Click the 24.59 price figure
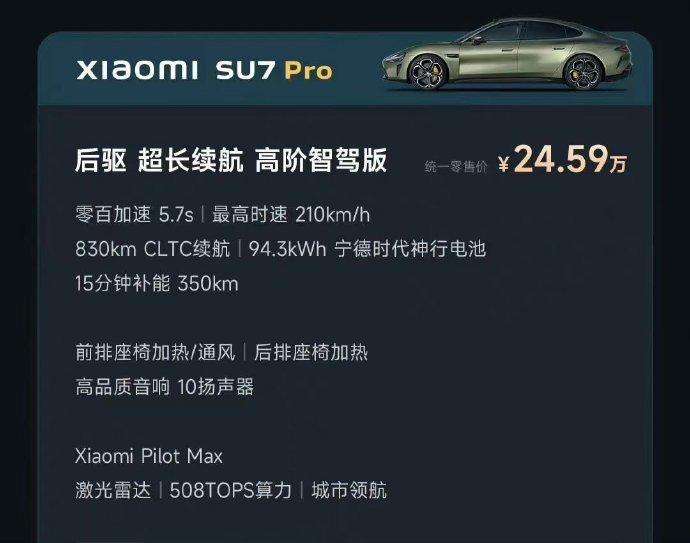690x543 pixels. click(561, 159)
